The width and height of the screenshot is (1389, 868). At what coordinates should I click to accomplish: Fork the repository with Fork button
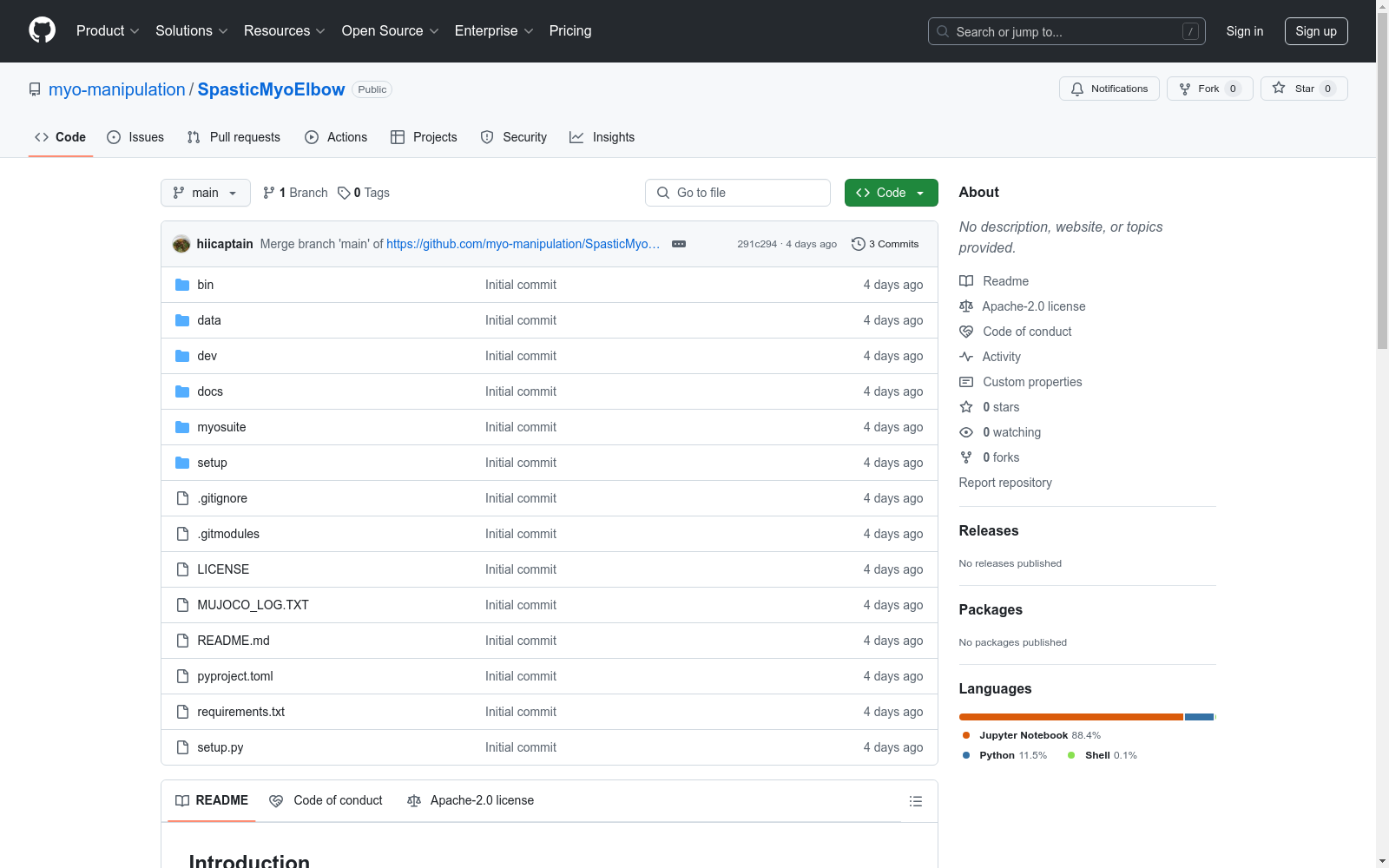click(1210, 89)
